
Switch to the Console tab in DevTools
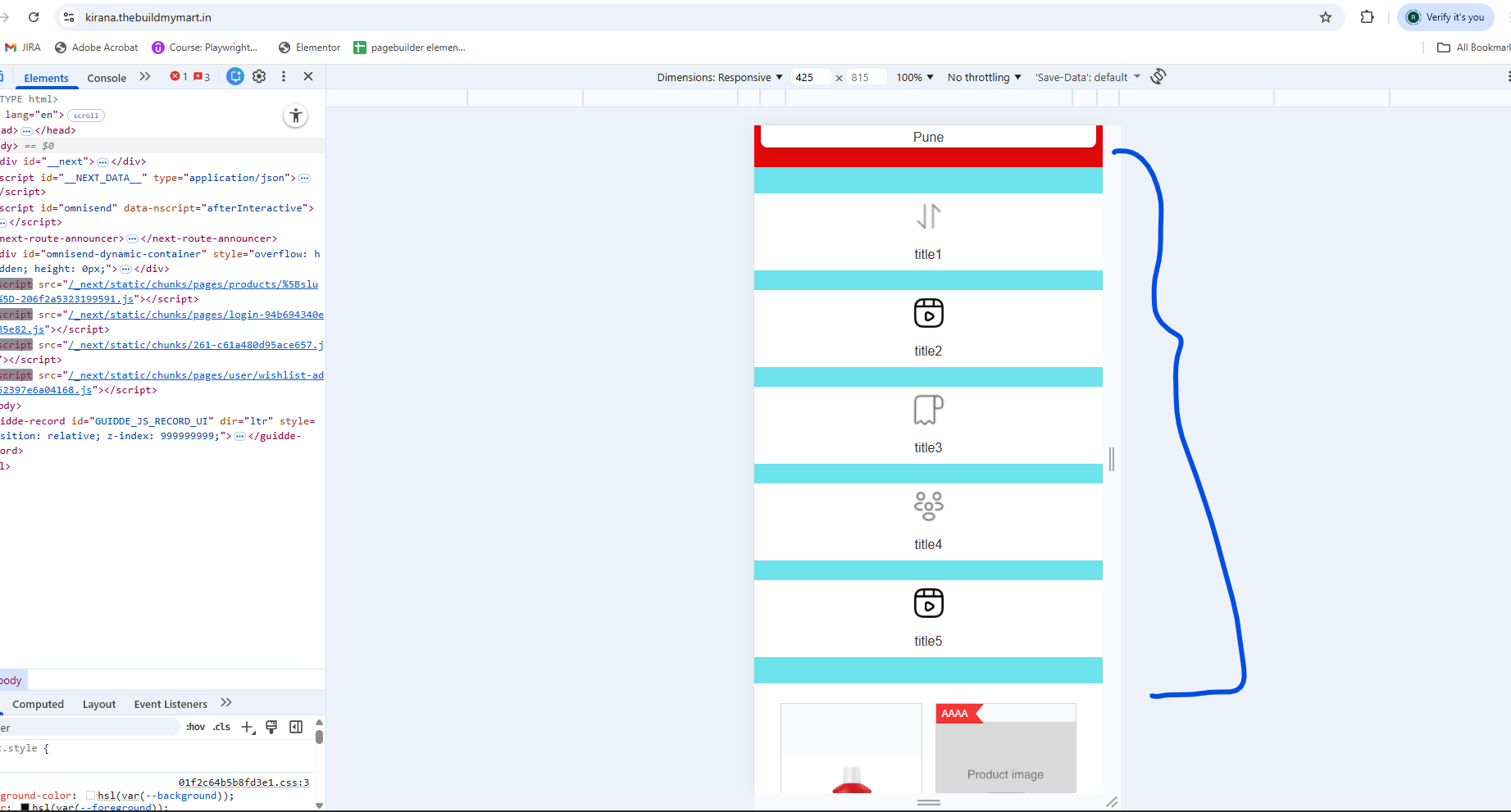click(x=107, y=78)
